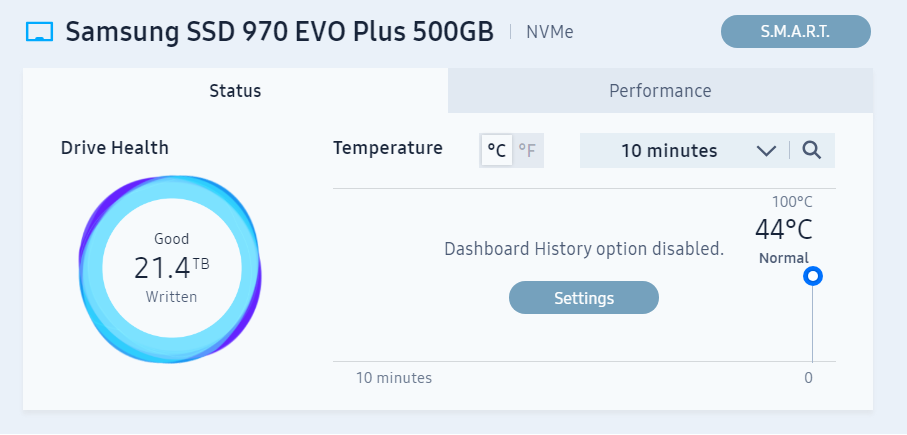
Task: Click the magnifier icon next to the time range
Action: pos(812,150)
